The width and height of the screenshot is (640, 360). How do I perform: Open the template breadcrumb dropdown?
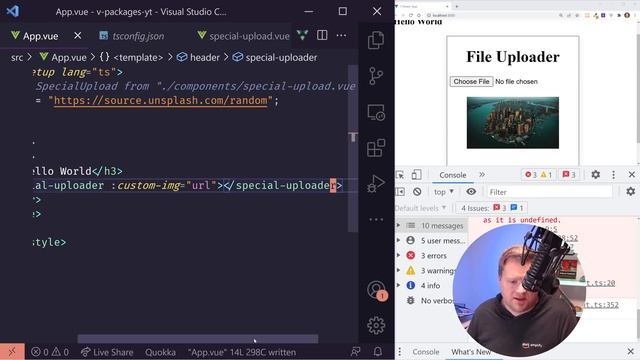(x=131, y=58)
